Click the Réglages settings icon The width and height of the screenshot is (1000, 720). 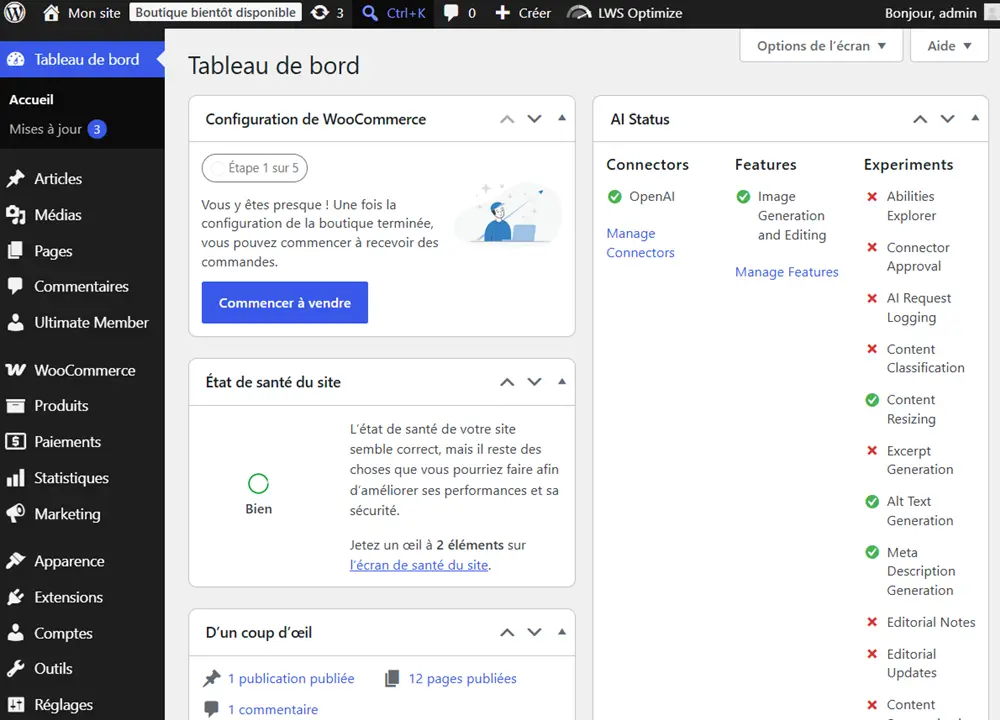[16, 705]
